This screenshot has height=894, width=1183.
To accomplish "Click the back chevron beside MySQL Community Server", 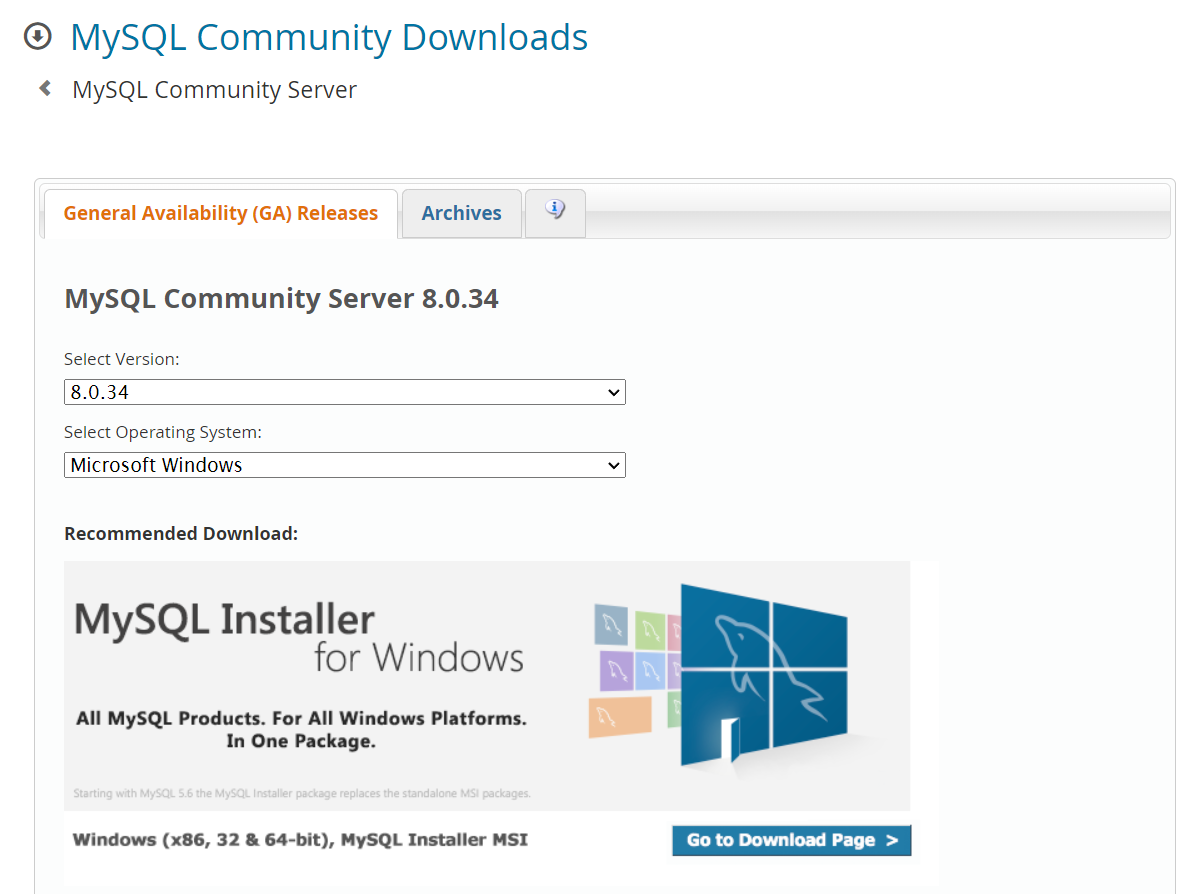I will pos(45,88).
